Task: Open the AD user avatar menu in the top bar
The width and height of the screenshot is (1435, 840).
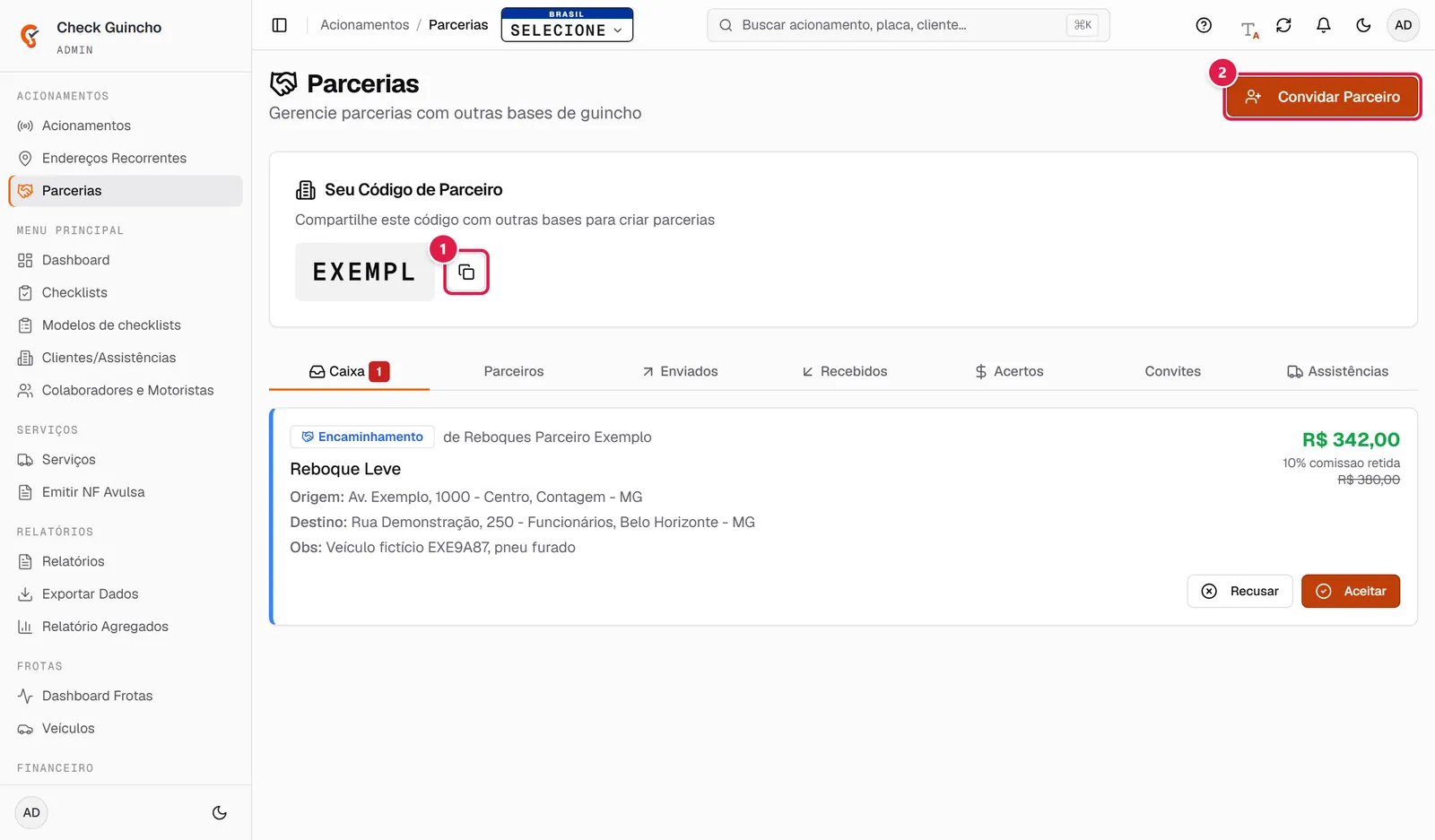Action: tap(1404, 25)
